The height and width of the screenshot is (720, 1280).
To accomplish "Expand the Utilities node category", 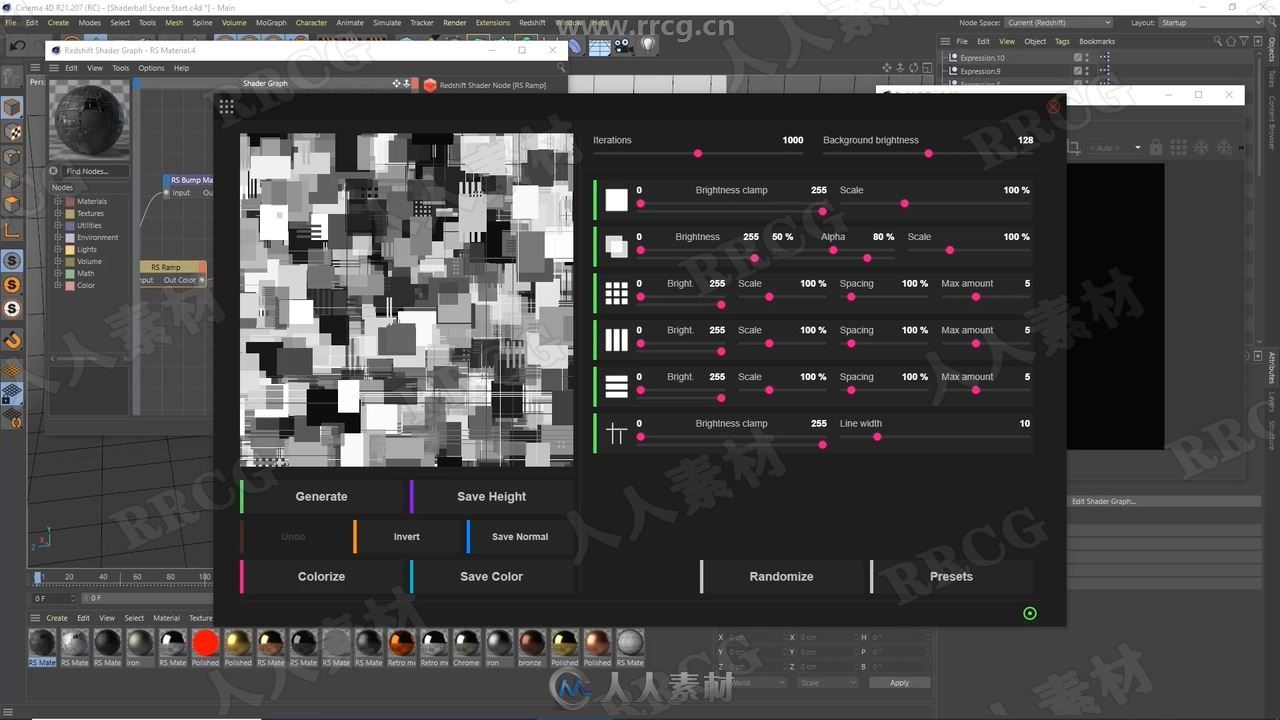I will pos(57,225).
